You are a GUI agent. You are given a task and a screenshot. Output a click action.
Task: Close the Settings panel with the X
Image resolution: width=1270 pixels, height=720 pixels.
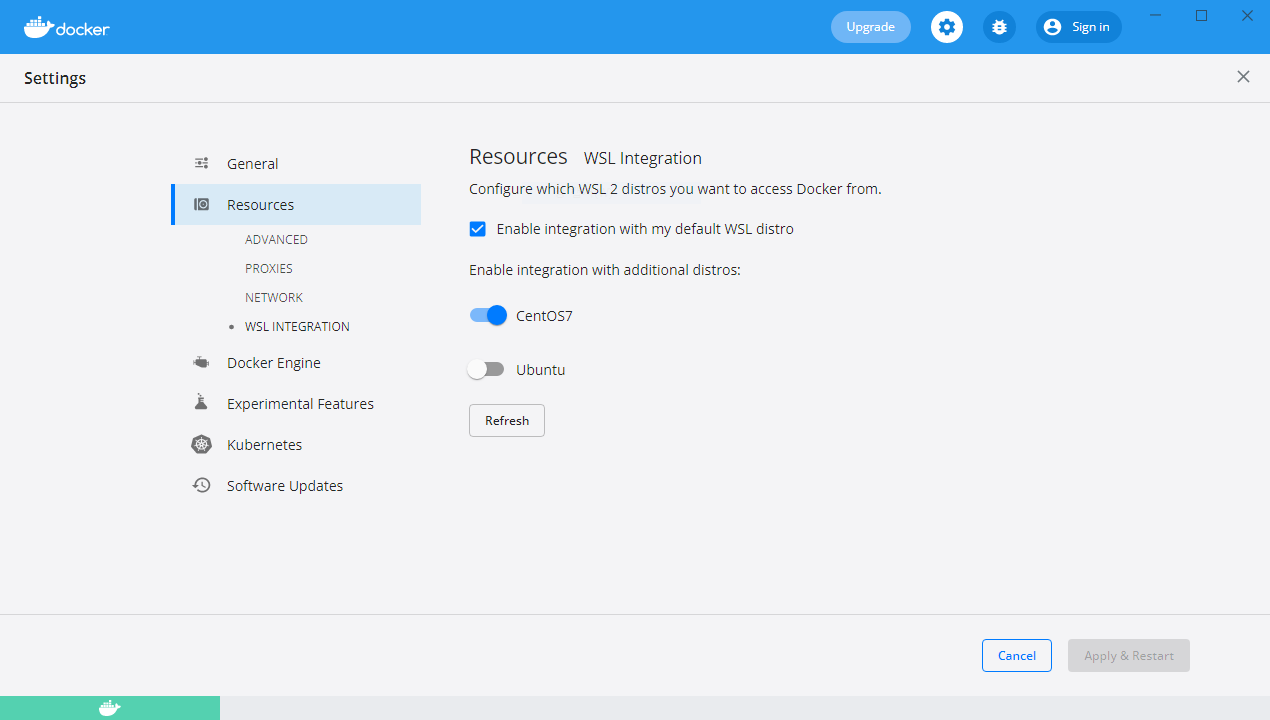[1243, 77]
